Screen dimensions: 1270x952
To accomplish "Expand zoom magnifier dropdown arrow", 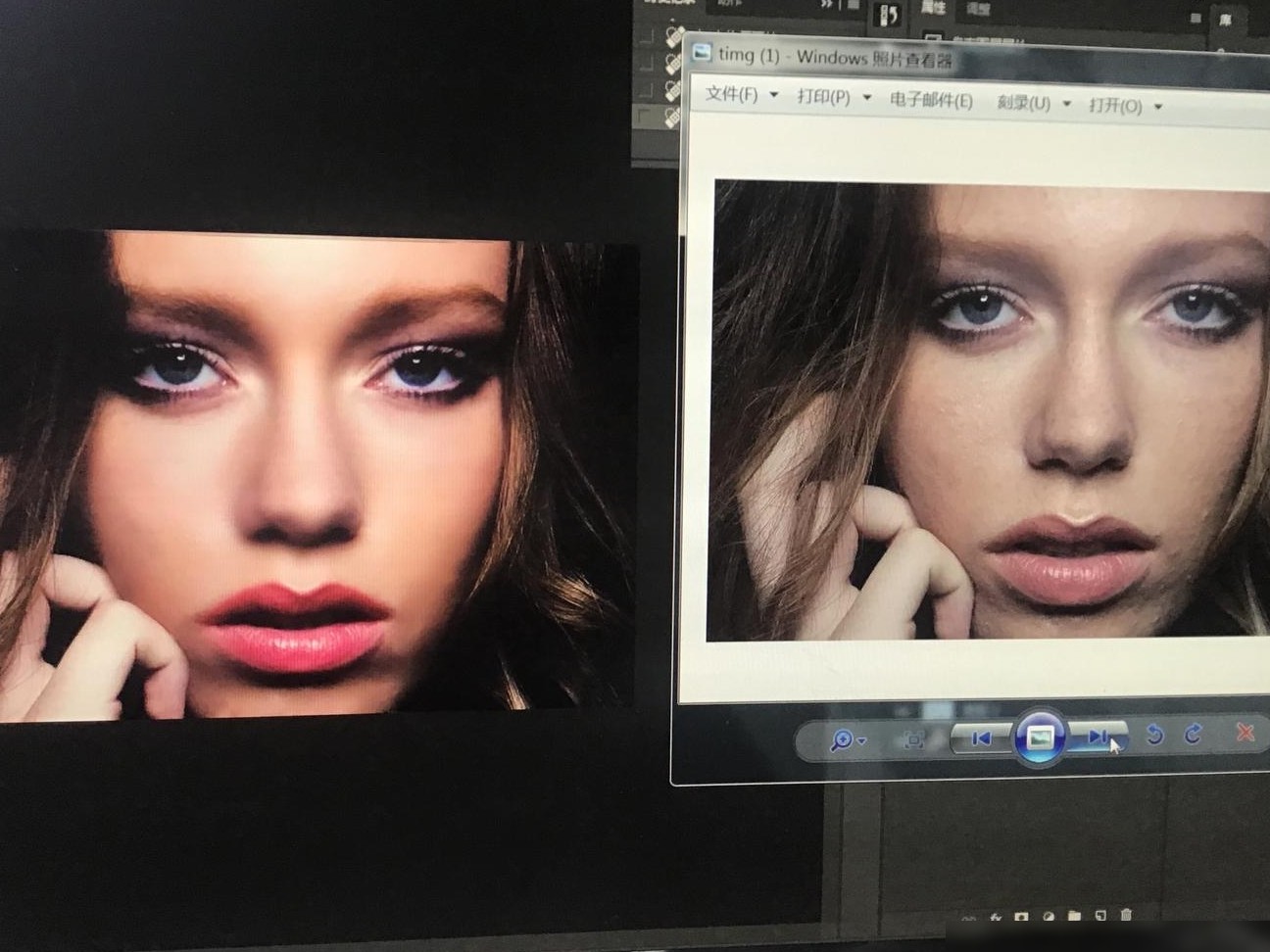I will pyautogui.click(x=861, y=742).
